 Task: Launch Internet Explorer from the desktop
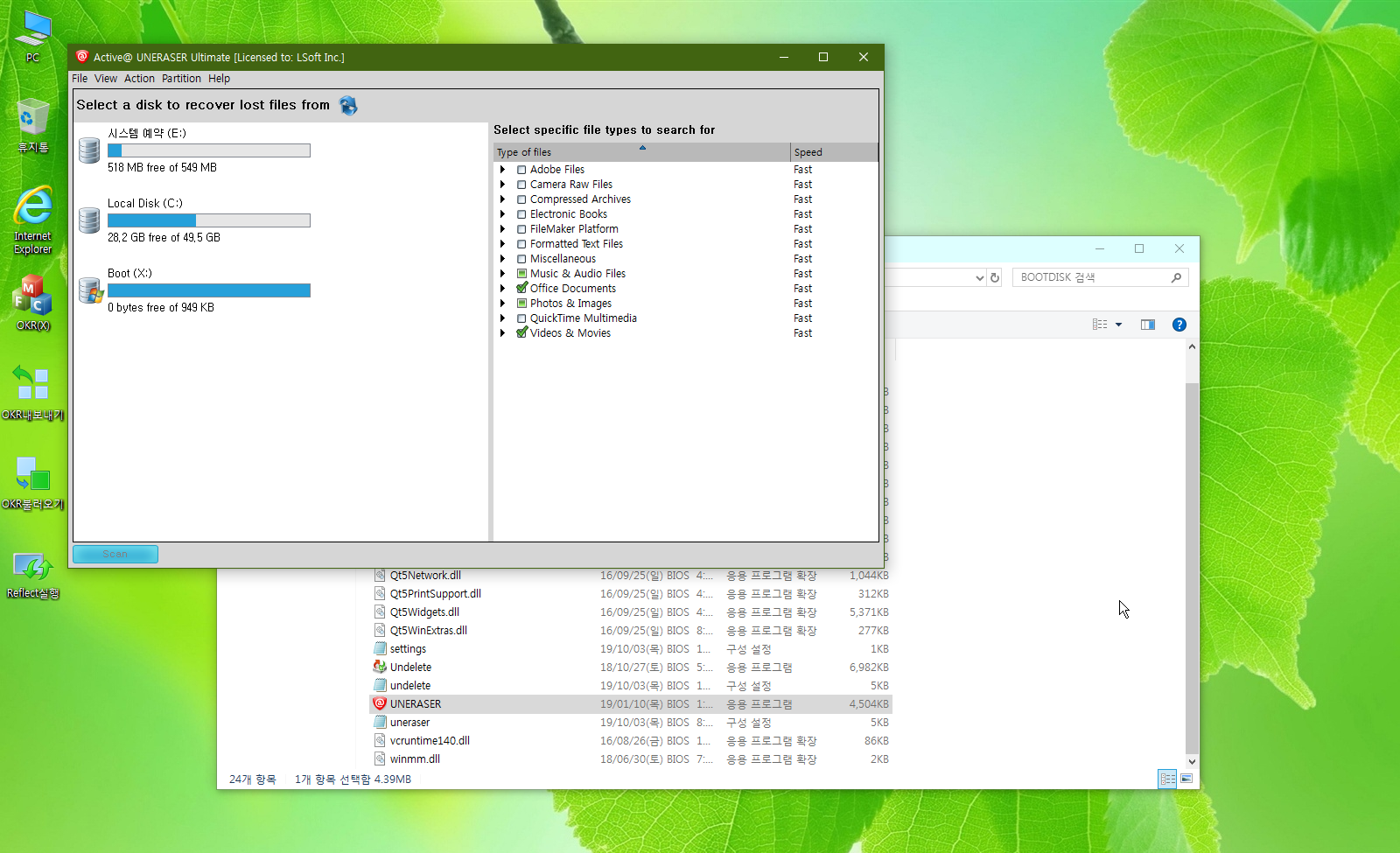click(32, 206)
